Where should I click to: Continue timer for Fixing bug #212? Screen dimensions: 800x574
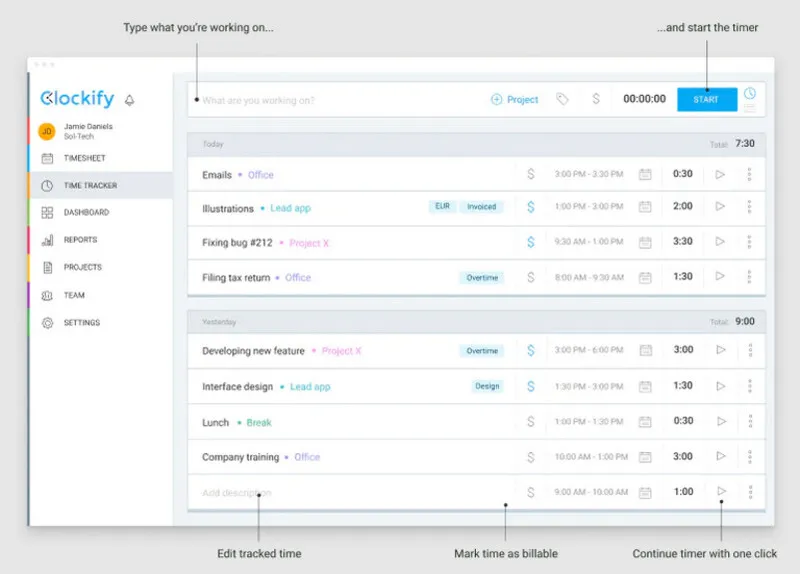(x=720, y=241)
